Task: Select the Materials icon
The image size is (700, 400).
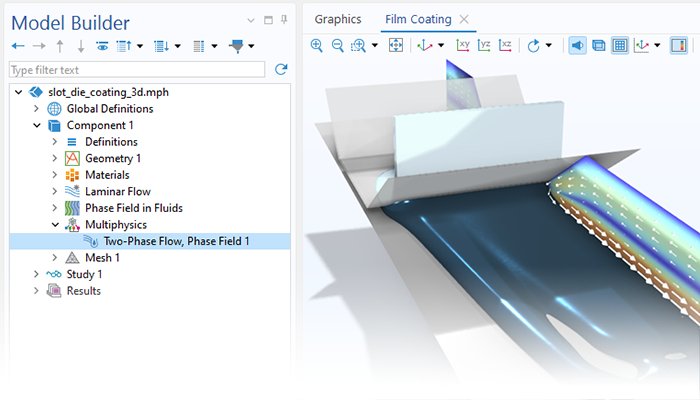Action: [x=72, y=175]
